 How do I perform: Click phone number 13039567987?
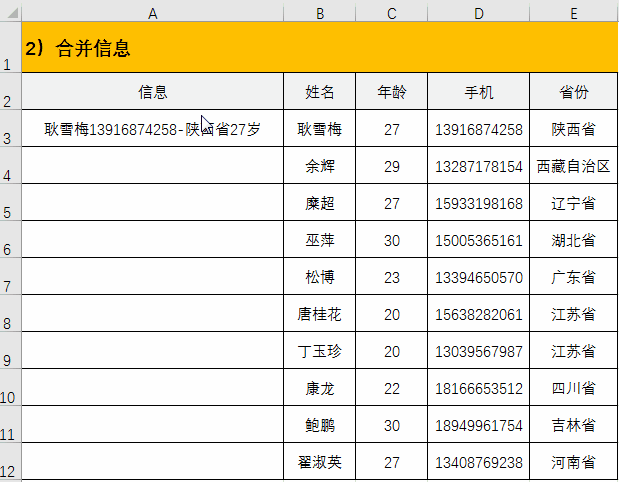[478, 351]
